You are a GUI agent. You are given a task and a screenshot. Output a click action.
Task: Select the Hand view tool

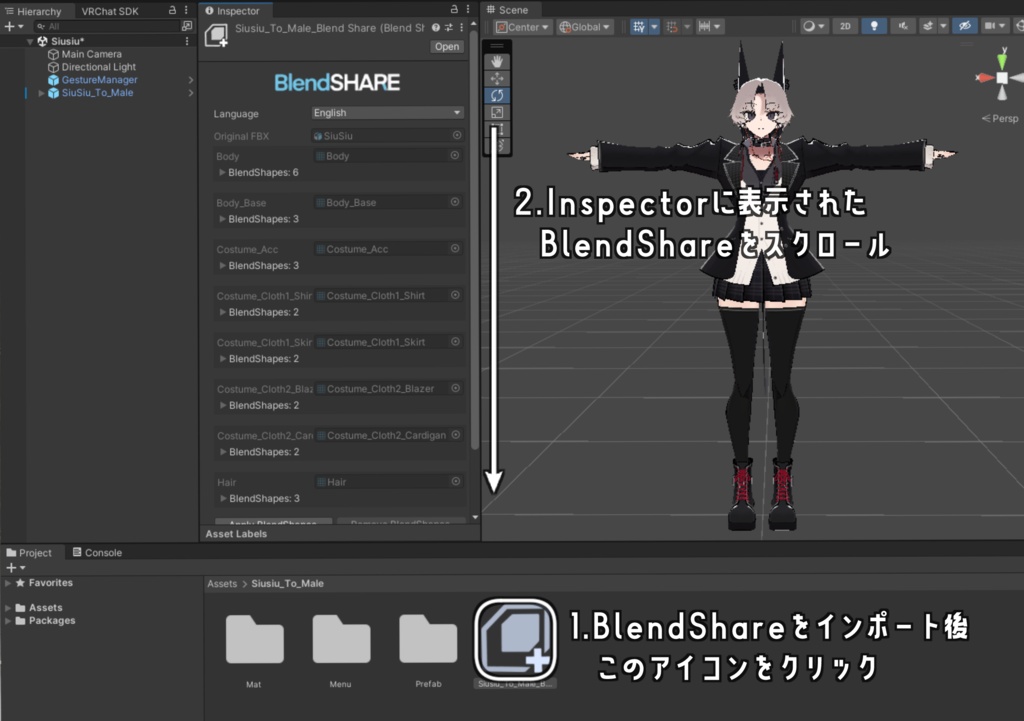[x=497, y=61]
